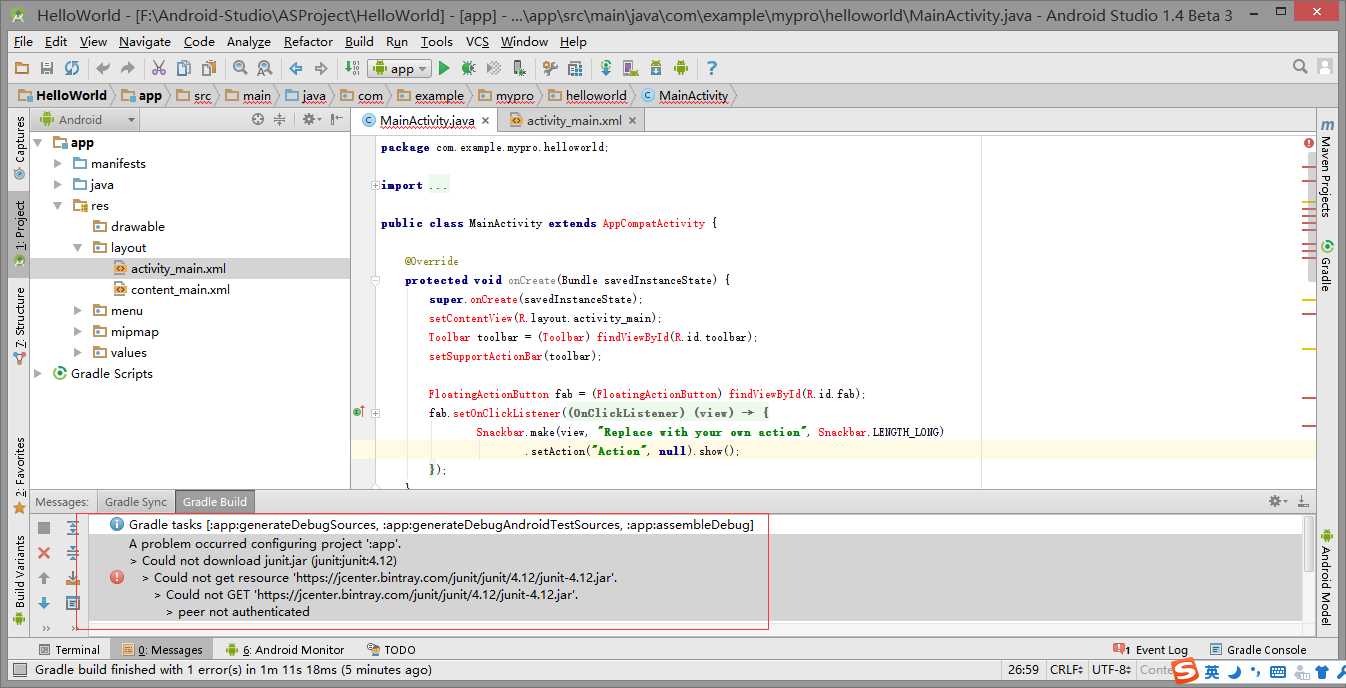Expand the values folder node

tap(78, 352)
